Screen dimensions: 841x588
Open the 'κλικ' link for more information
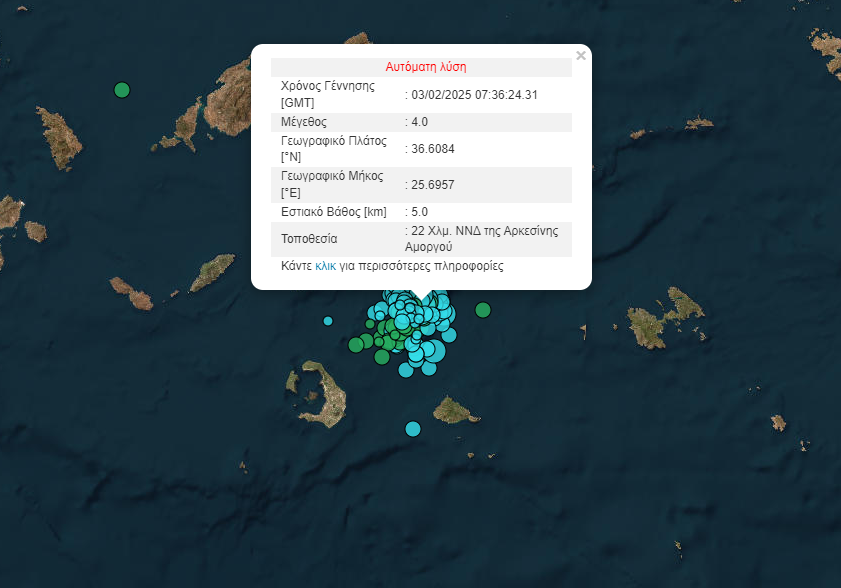pyautogui.click(x=326, y=266)
